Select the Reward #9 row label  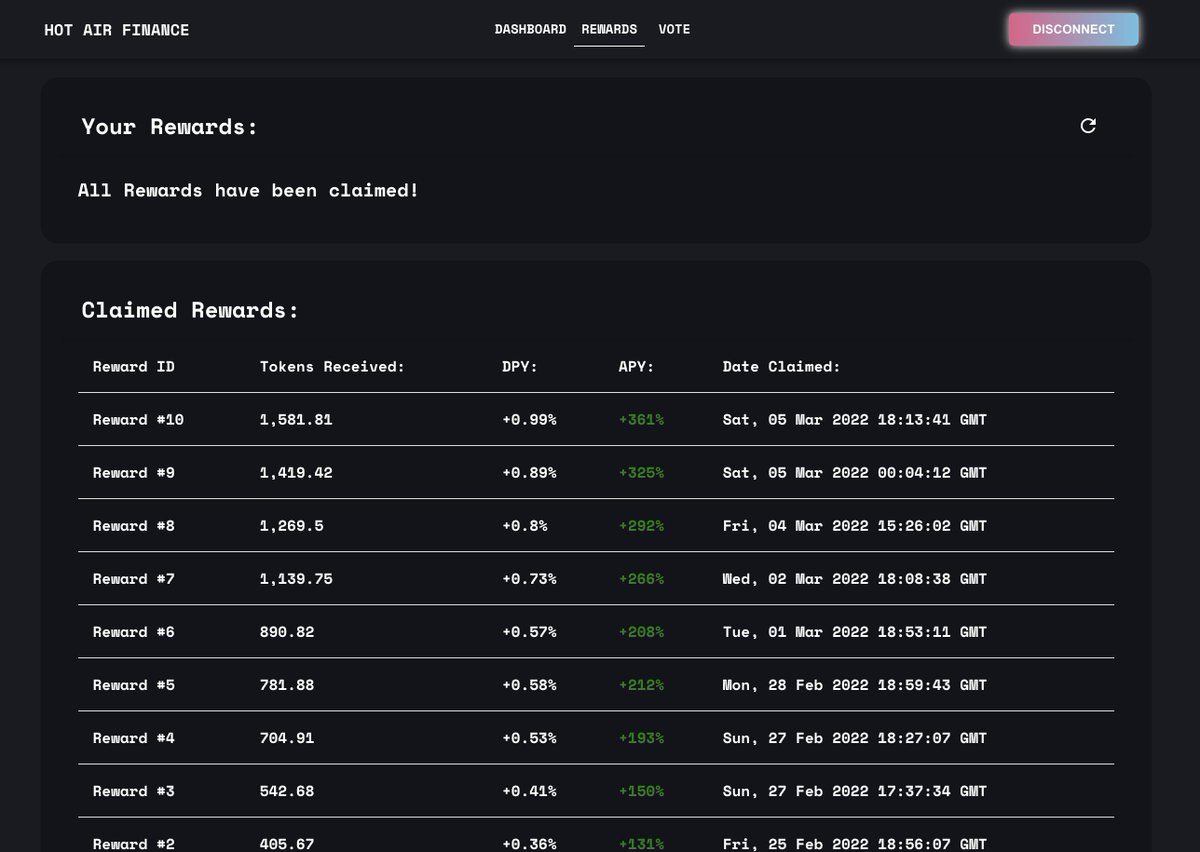[134, 473]
